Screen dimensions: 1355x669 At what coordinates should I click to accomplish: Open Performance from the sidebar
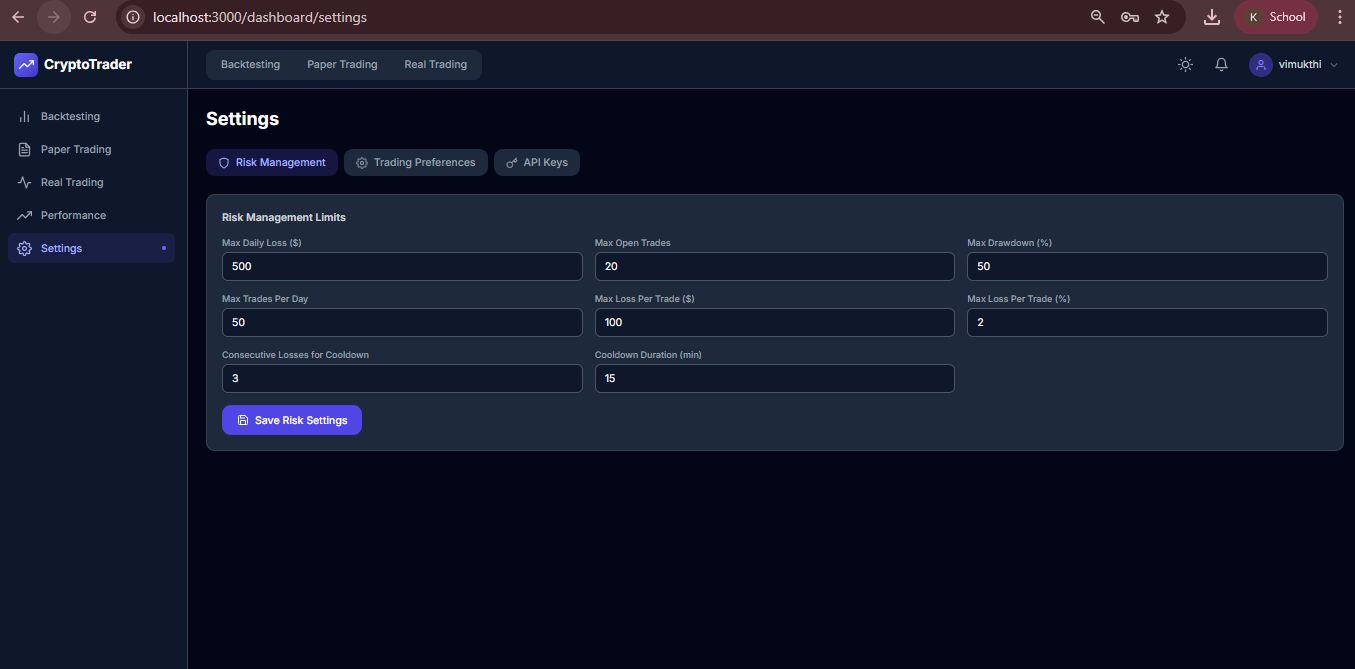[x=91, y=216]
